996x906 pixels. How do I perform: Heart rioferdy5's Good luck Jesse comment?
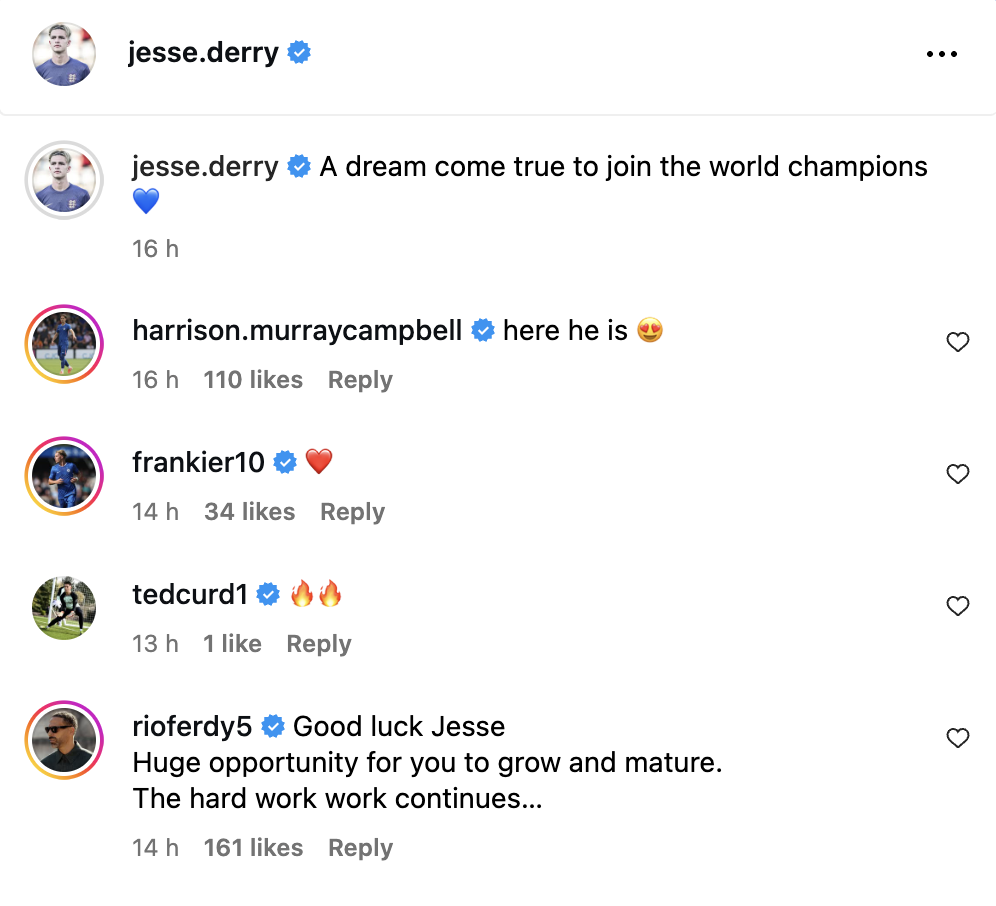coord(957,739)
